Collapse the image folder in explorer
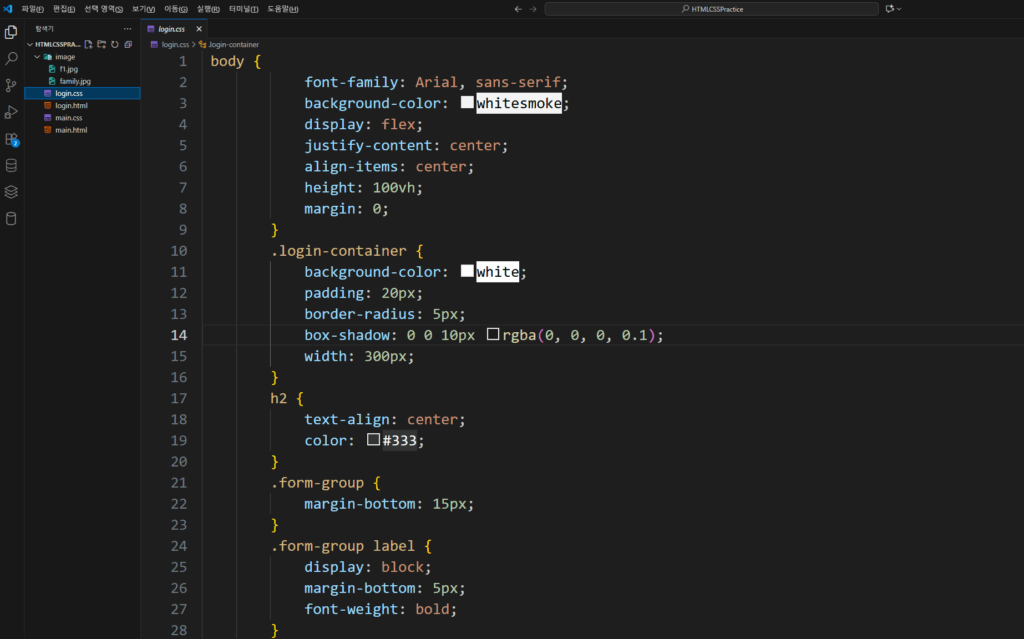Viewport: 1024px width, 639px height. pos(37,57)
